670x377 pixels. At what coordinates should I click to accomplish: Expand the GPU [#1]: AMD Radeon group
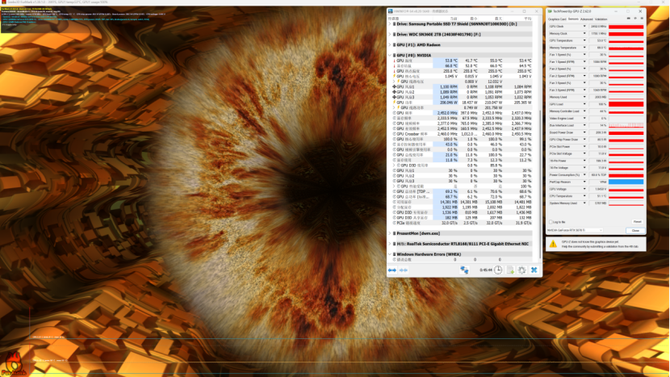pos(390,45)
